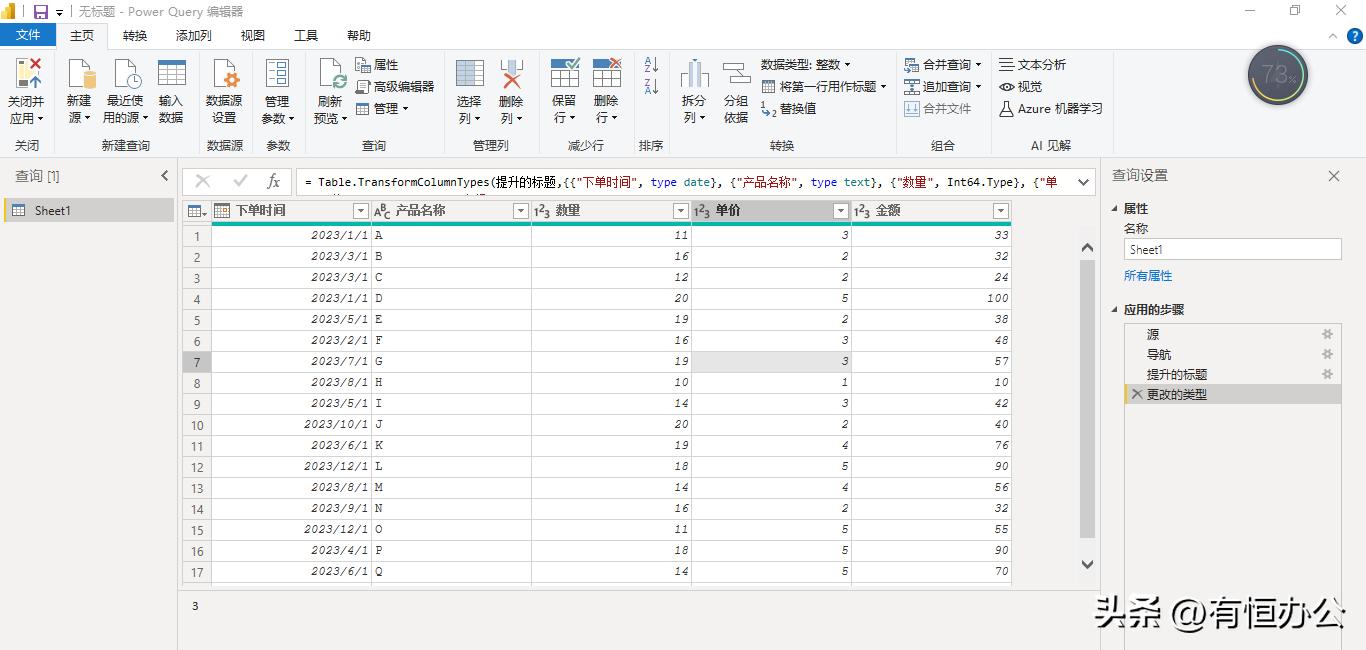Viewport: 1366px width, 650px height.
Task: Open the 下单时间 column filter dropdown
Action: (361, 210)
